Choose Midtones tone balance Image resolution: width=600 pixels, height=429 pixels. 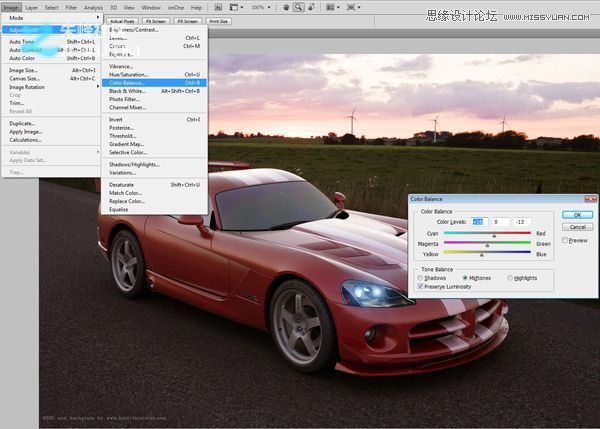(x=467, y=277)
